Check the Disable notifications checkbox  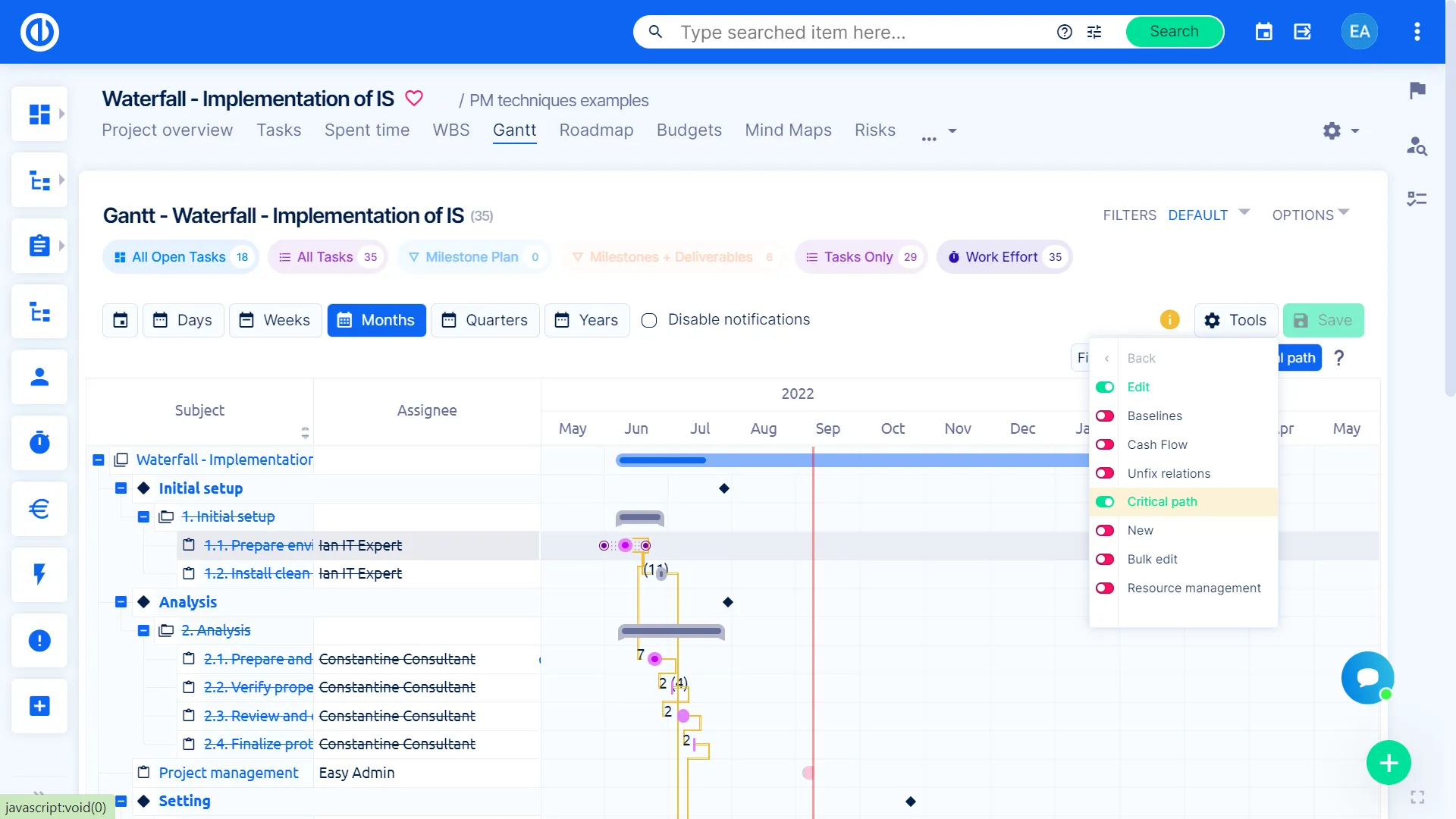coord(649,320)
